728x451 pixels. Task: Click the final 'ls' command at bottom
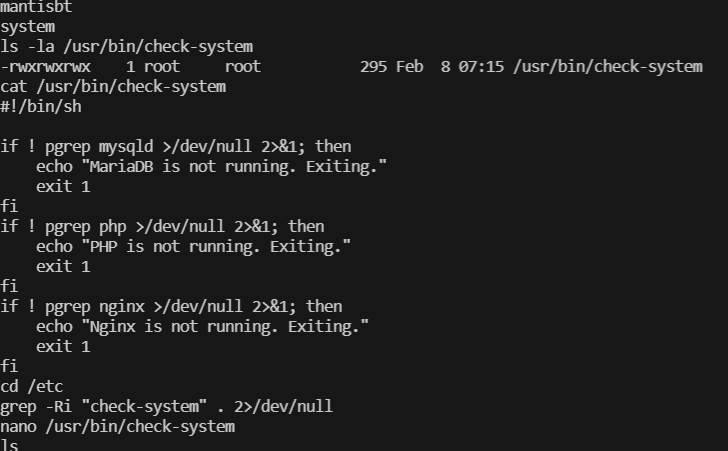coord(10,445)
